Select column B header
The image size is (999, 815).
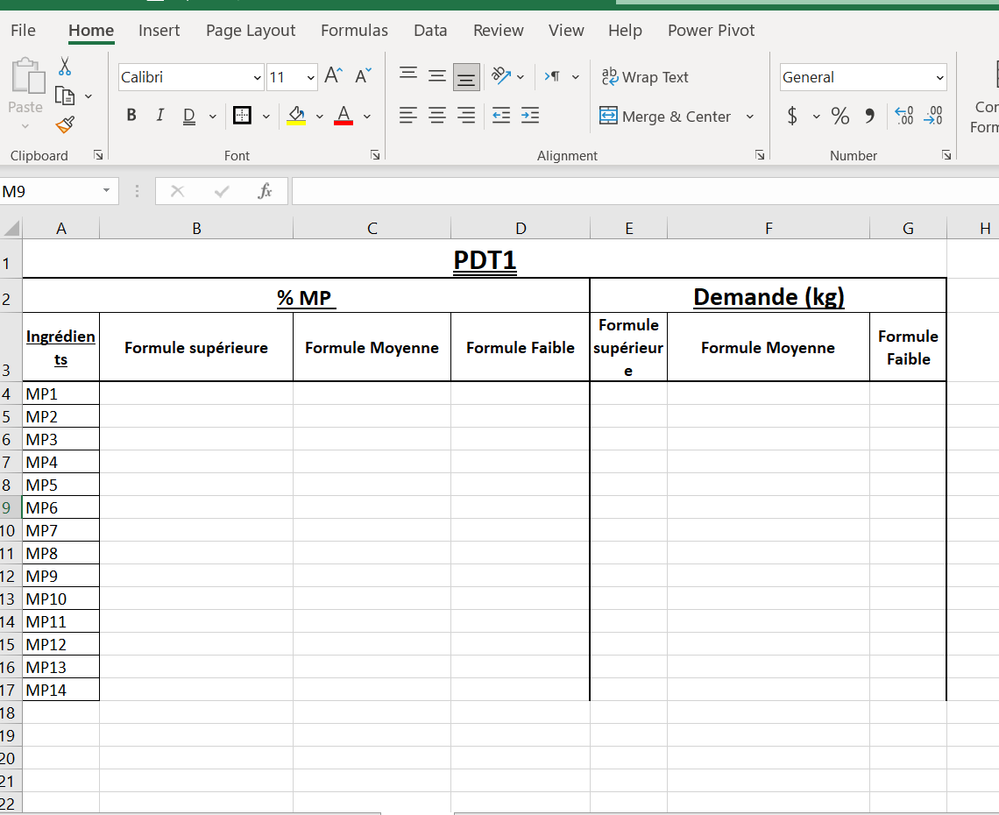pos(196,228)
